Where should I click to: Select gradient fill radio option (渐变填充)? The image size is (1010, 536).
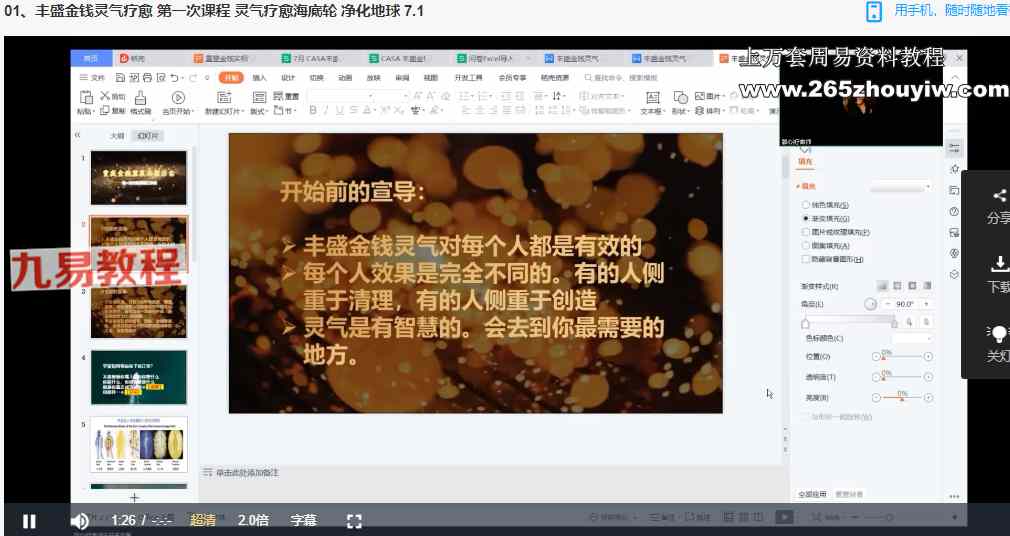click(806, 218)
